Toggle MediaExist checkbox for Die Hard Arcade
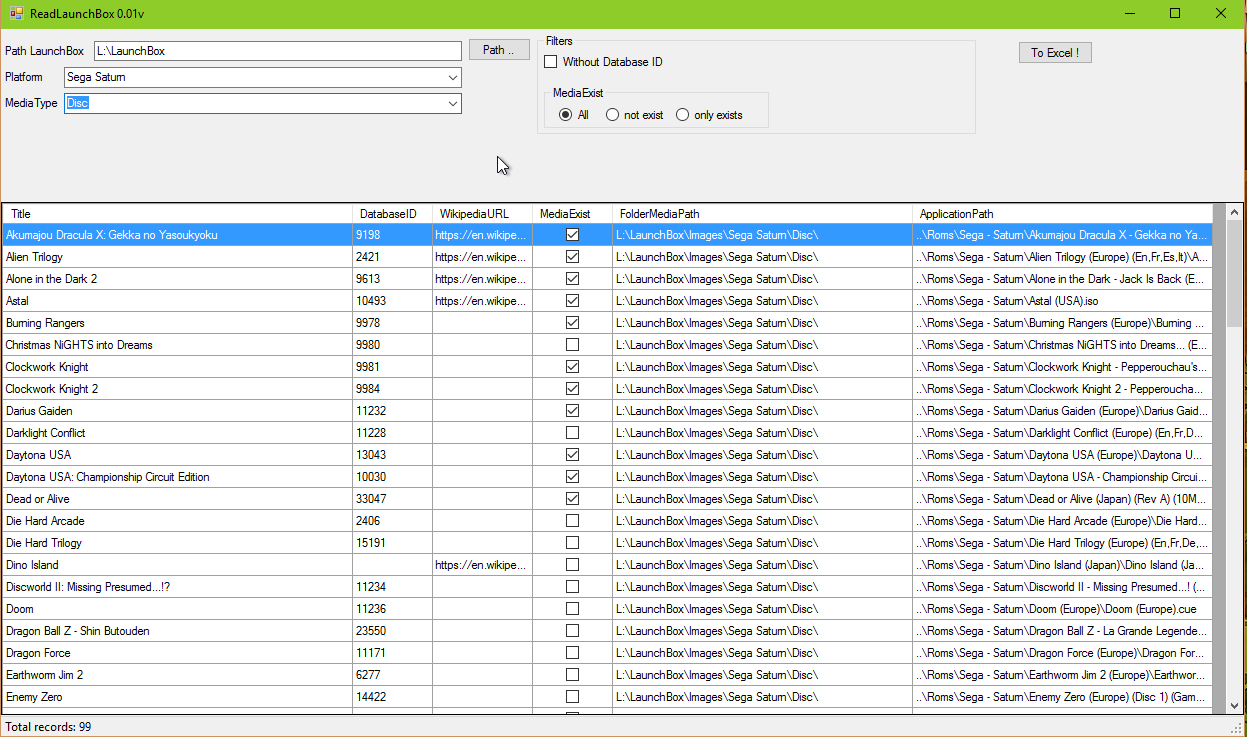1247x737 pixels. point(573,521)
